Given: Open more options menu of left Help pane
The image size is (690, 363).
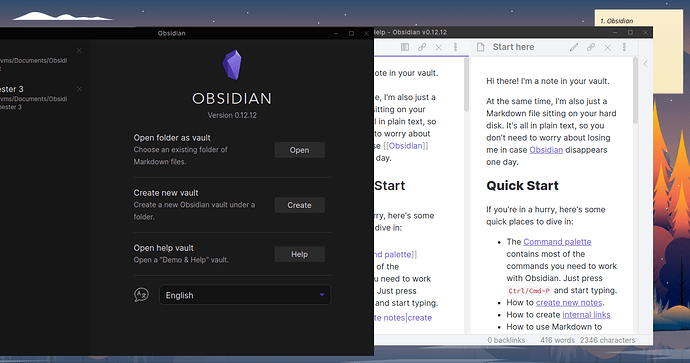Looking at the screenshot, I should point(455,47).
